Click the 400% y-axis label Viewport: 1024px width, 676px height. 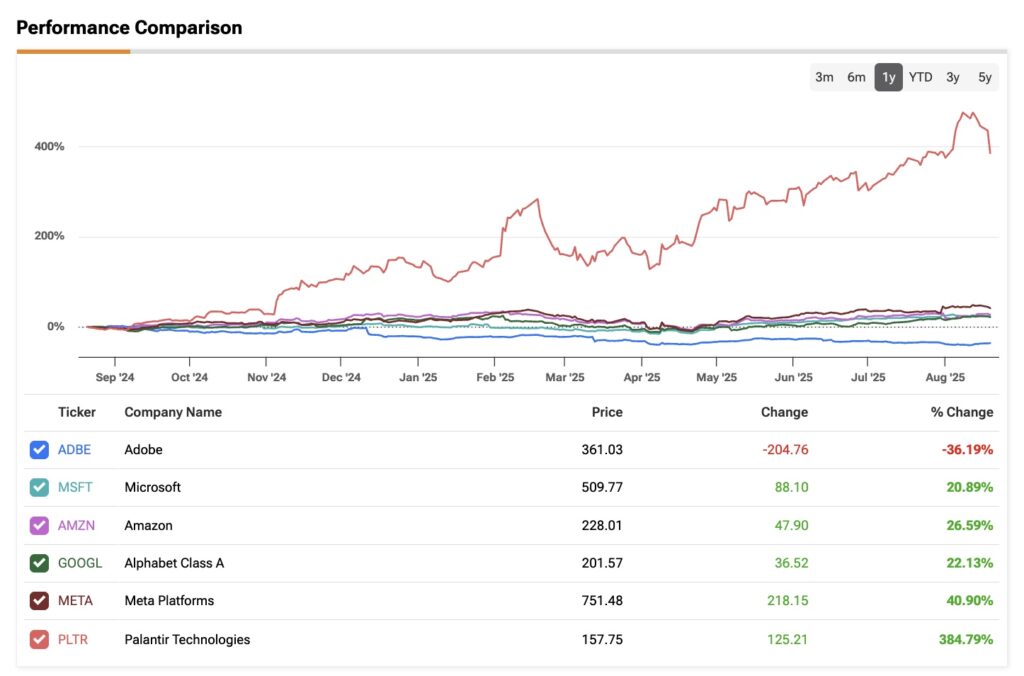click(x=50, y=146)
